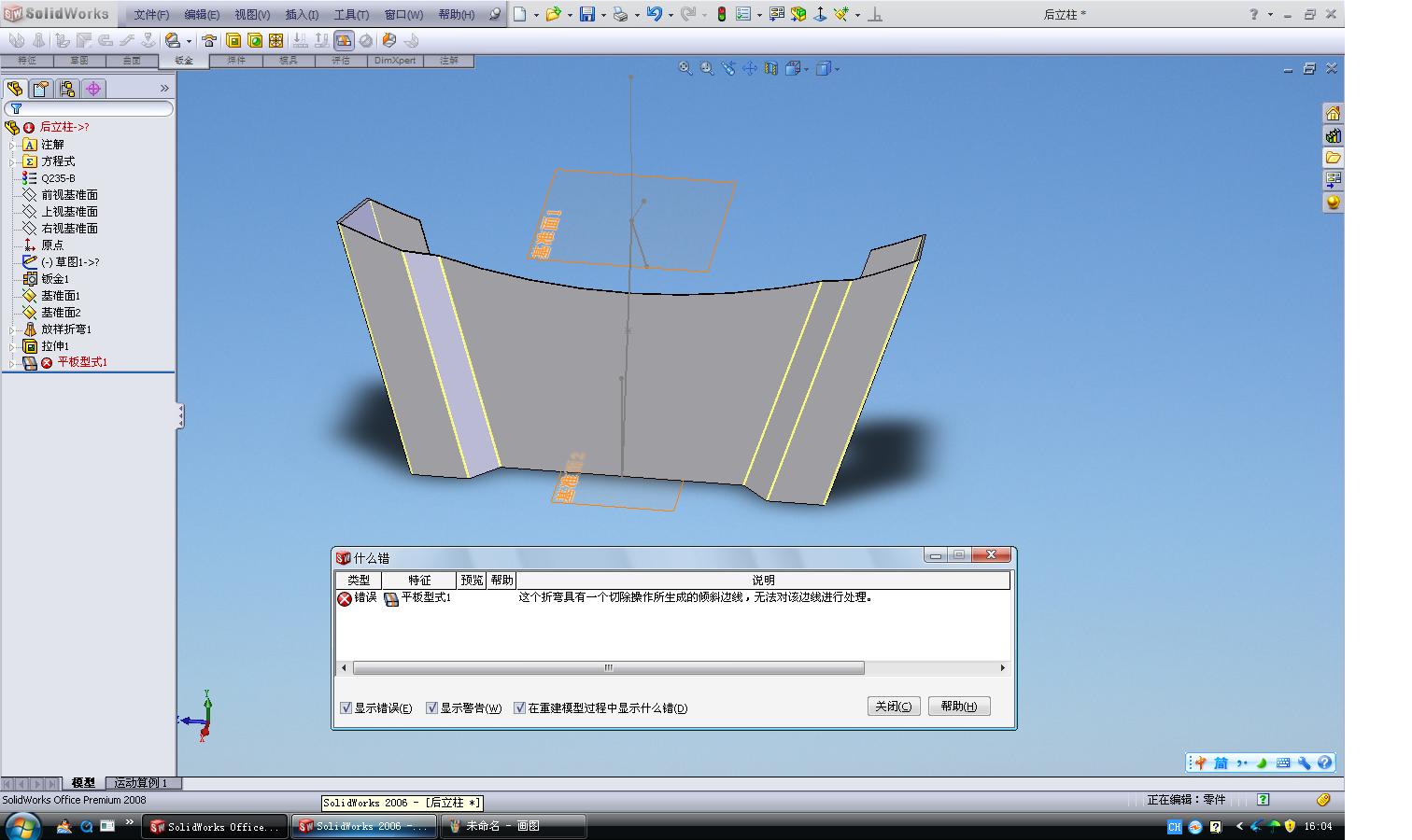Click the Windows Start orb button

pyautogui.click(x=22, y=826)
